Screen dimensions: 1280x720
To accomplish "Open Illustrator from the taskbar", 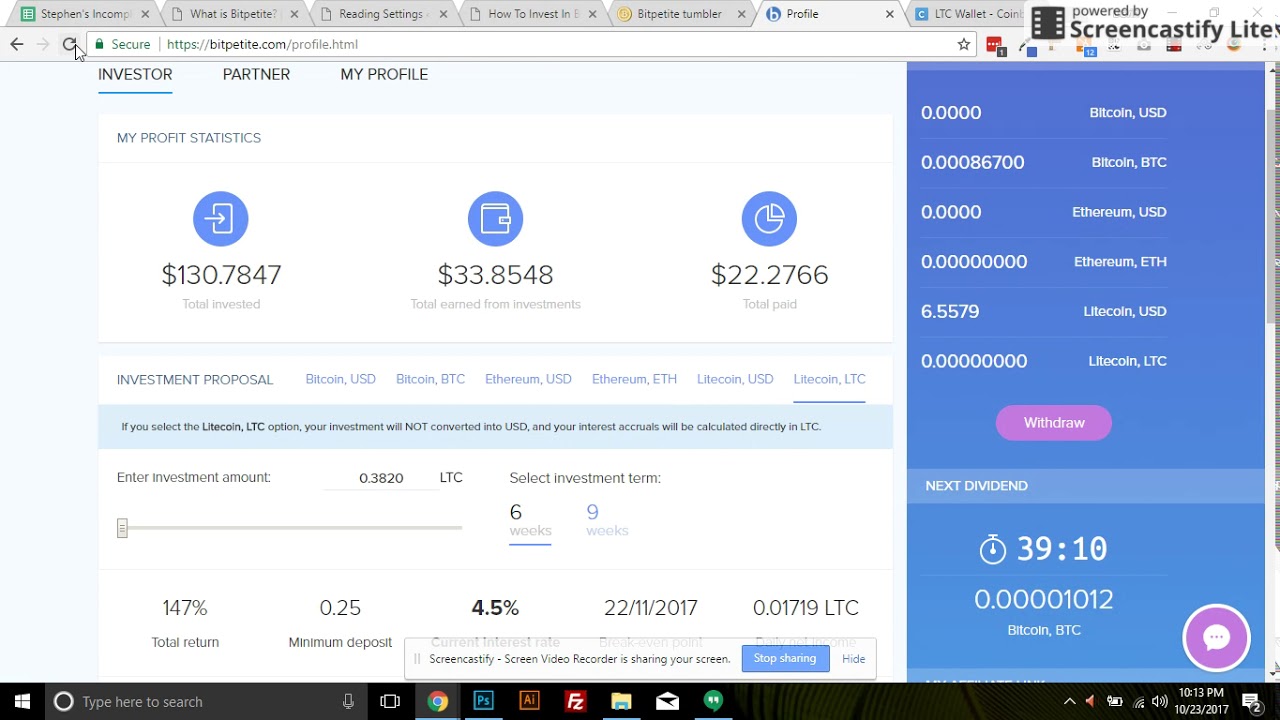I will [529, 702].
